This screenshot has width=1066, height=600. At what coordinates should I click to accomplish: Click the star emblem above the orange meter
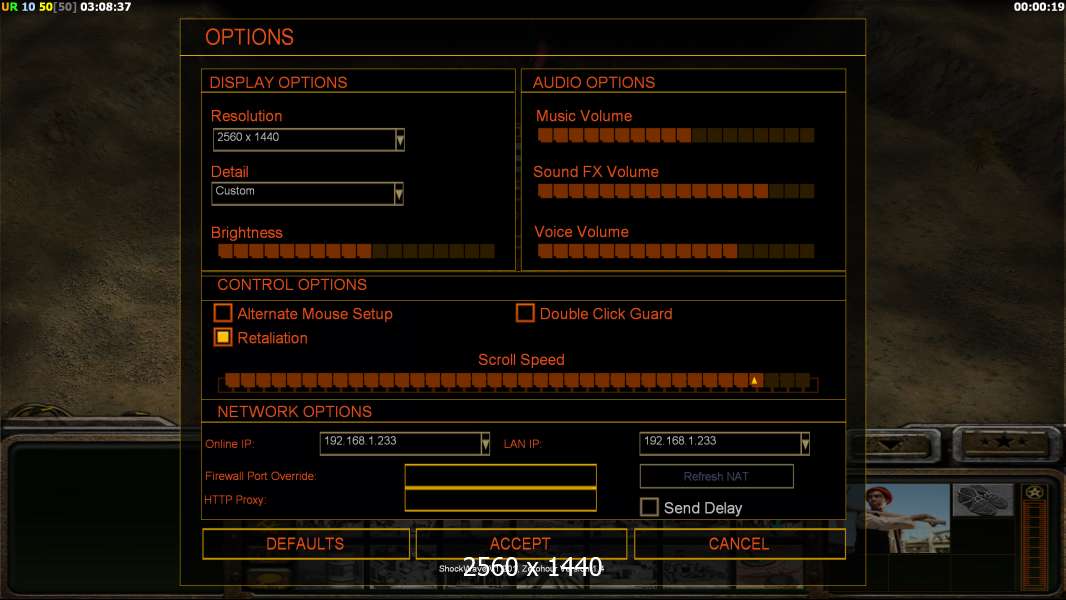tap(1034, 491)
